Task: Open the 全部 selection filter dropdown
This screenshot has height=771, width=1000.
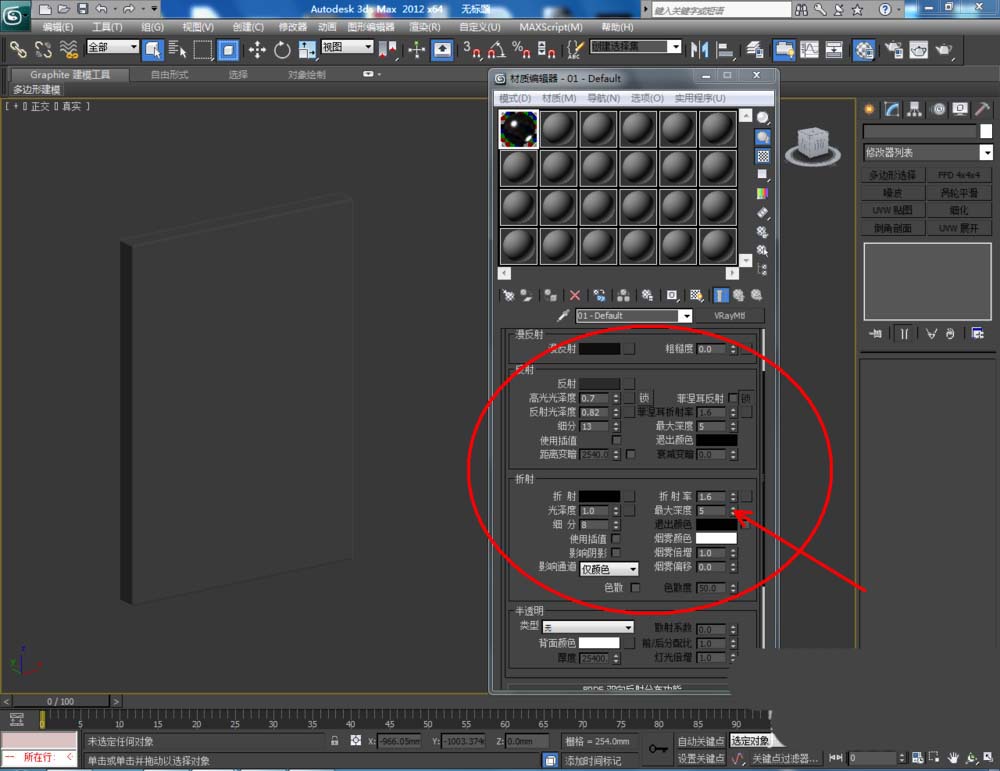Action: pyautogui.click(x=112, y=47)
